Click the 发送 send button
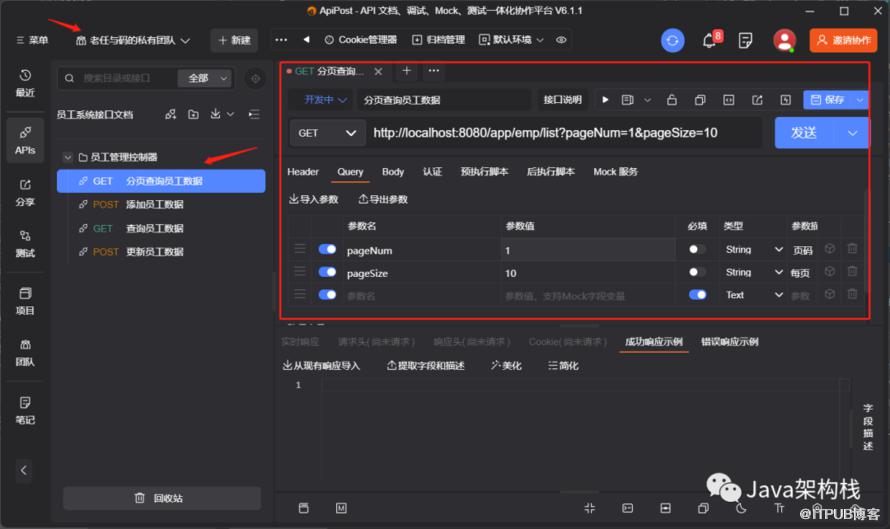The height and width of the screenshot is (529, 890). tap(804, 133)
